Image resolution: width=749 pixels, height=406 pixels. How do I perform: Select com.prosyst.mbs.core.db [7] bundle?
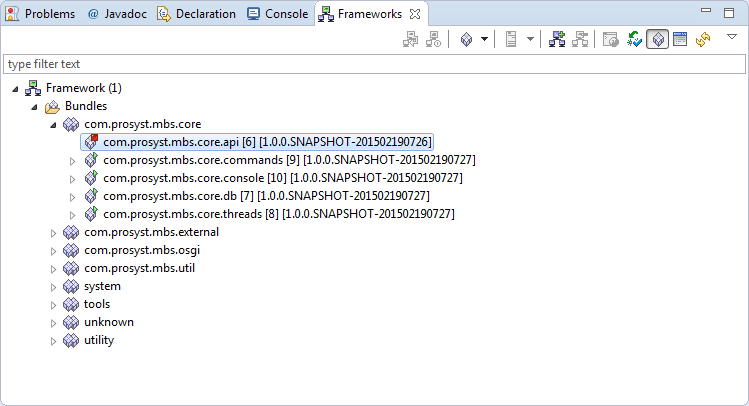[x=169, y=196]
